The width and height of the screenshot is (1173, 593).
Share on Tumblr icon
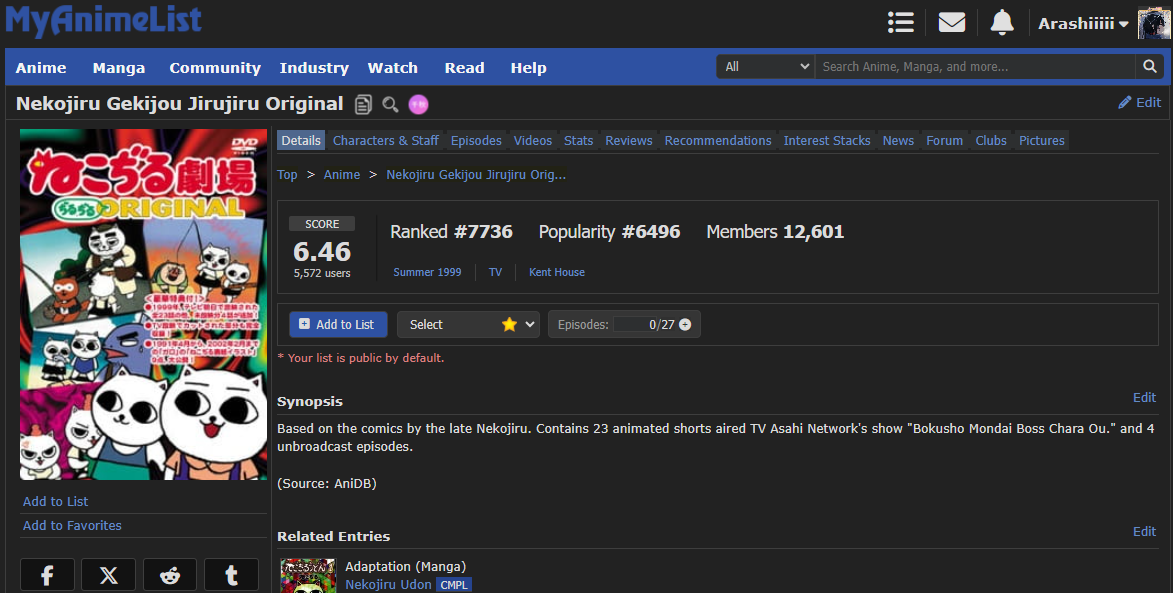231,575
